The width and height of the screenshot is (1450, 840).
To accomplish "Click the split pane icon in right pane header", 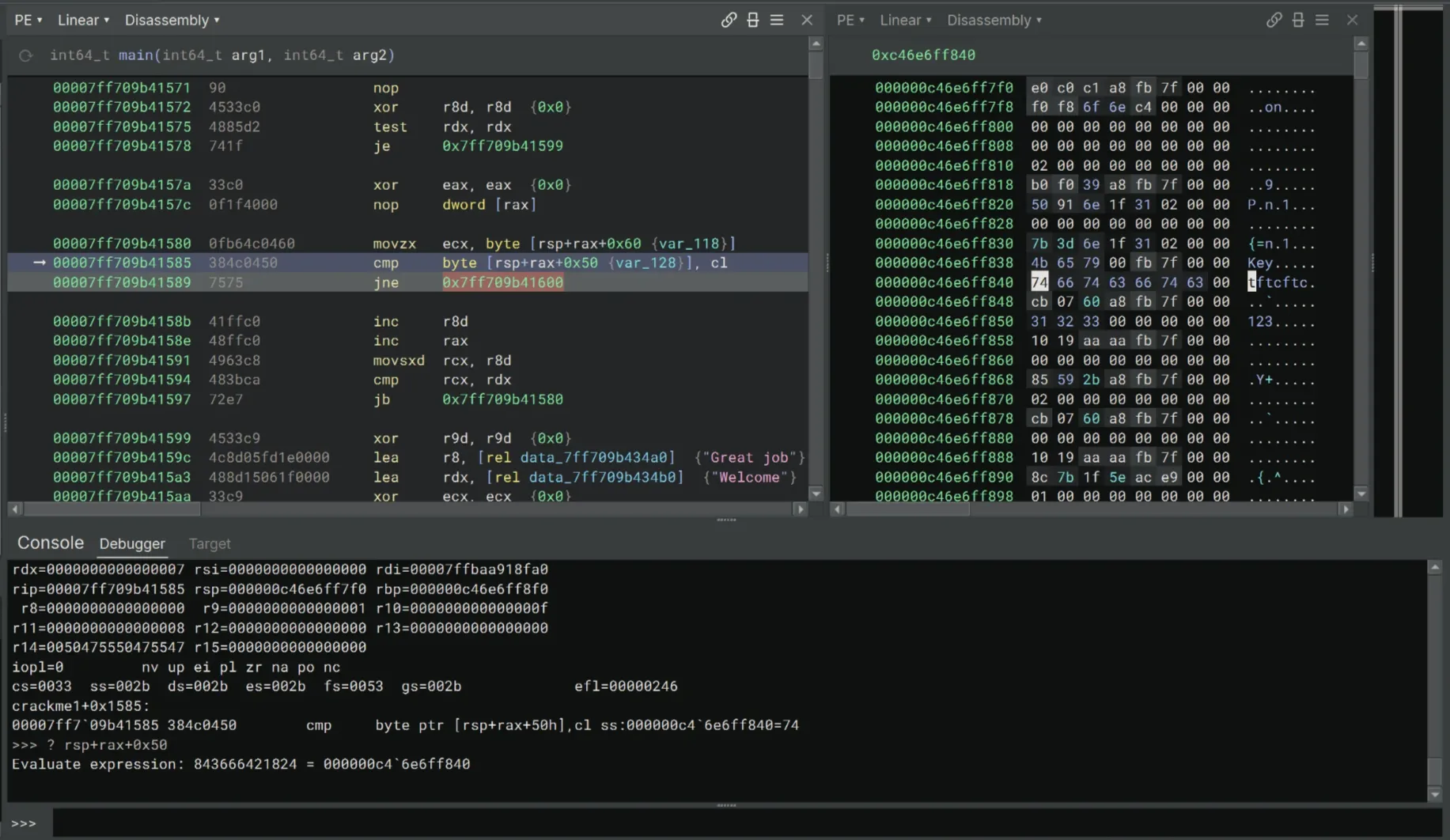I will pos(1298,20).
